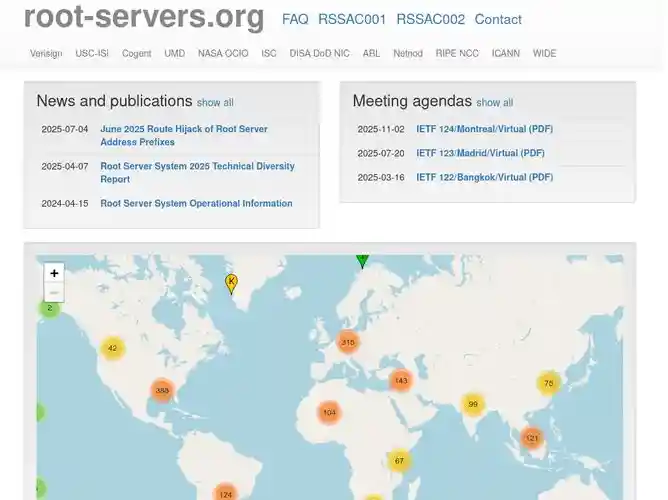This screenshot has height=500, width=668.
Task: Click the map zoom in plus button
Action: [x=54, y=273]
